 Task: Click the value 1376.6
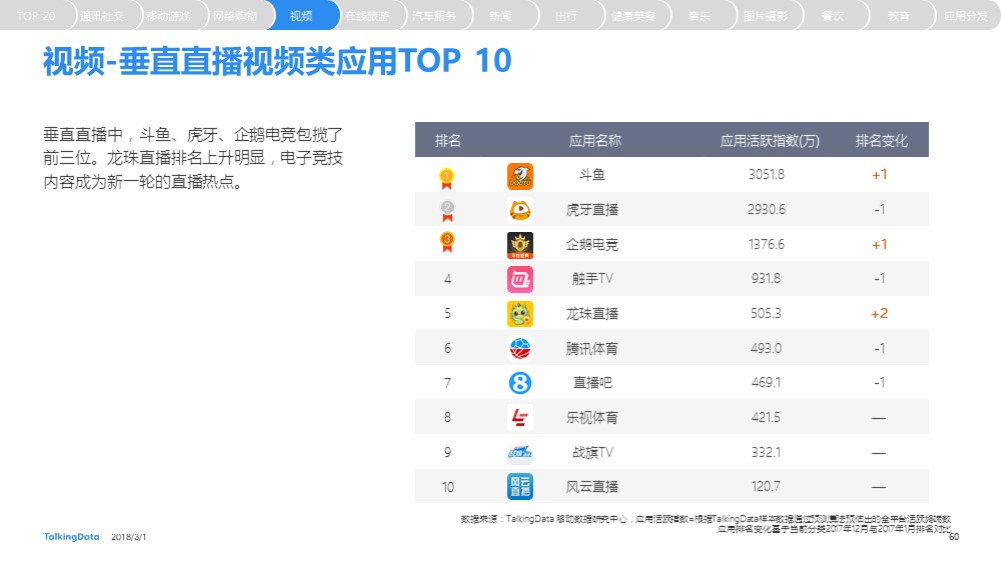pyautogui.click(x=766, y=244)
